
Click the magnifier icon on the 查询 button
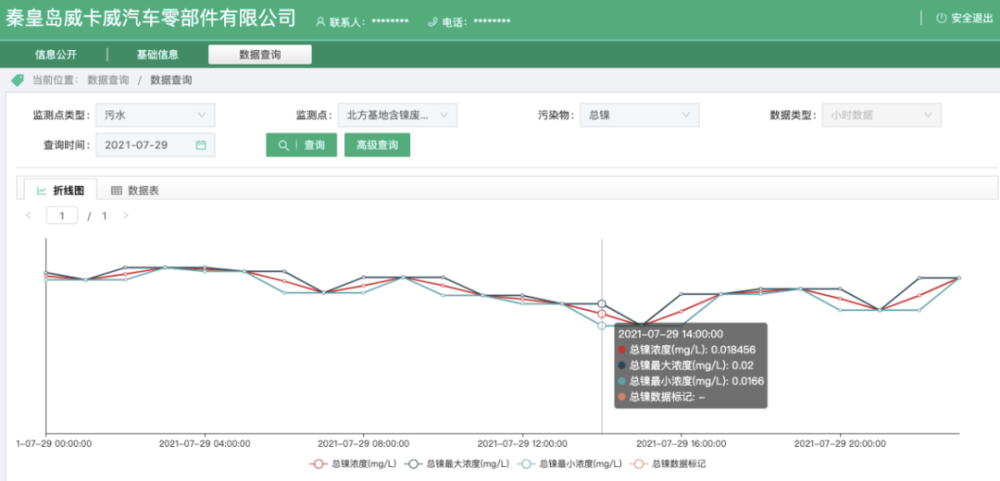(284, 145)
